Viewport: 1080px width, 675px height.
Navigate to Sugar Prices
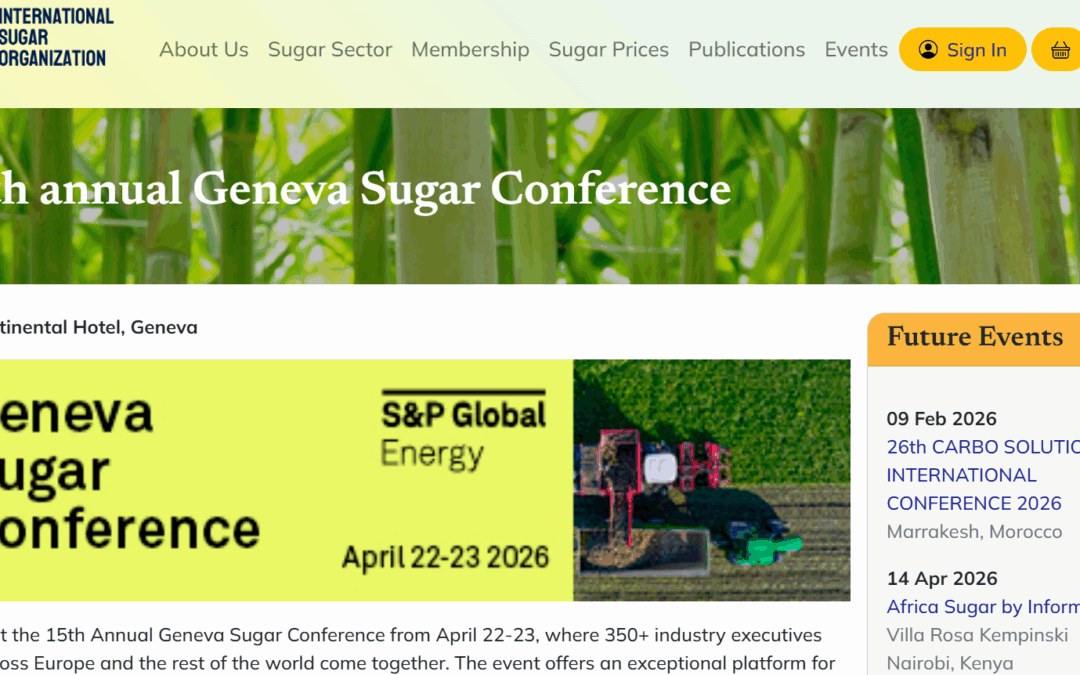pyautogui.click(x=608, y=49)
